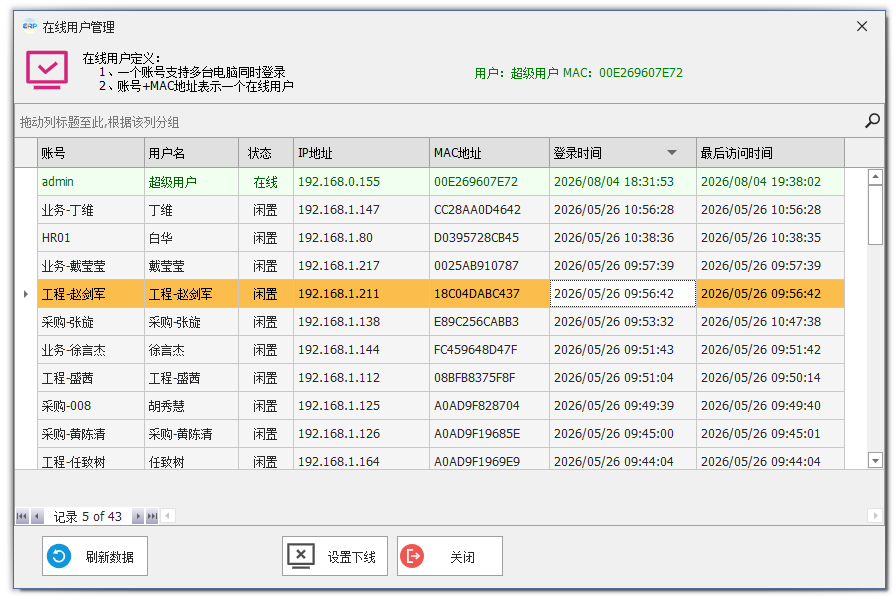This screenshot has width=896, height=596.
Task: Sort by the MAC地址 column header
Action: pos(489,153)
